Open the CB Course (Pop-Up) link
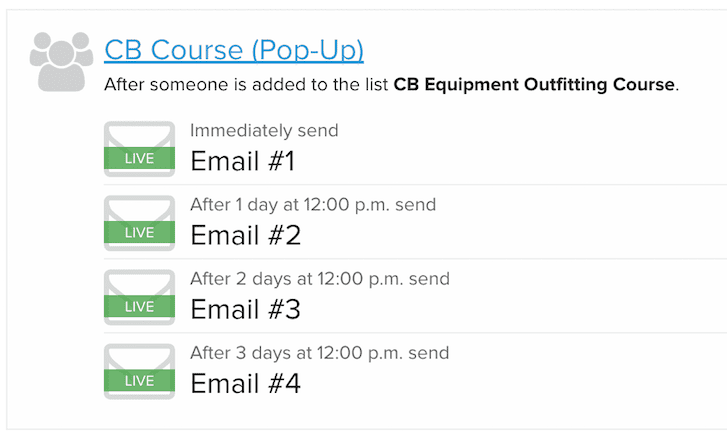The height and width of the screenshot is (433, 727). (x=234, y=50)
